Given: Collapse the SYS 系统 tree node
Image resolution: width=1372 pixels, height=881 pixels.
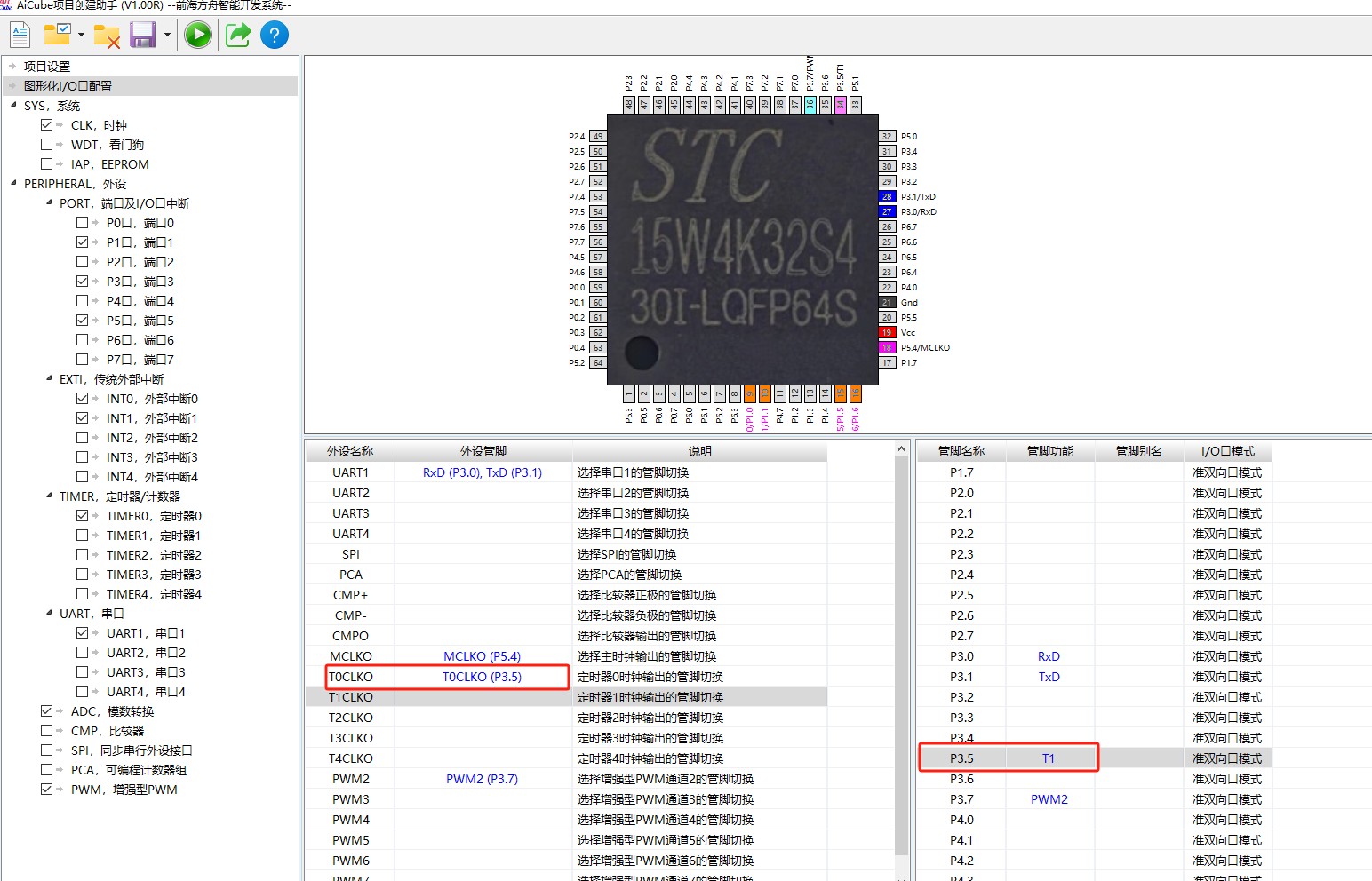Looking at the screenshot, I should click(x=13, y=106).
